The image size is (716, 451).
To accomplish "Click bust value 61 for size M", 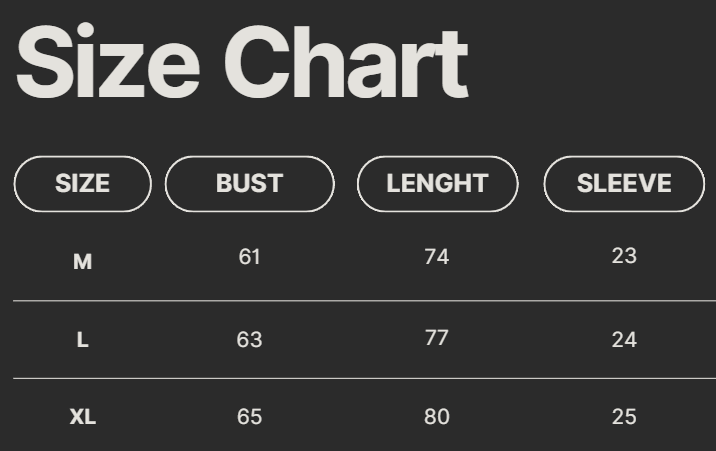I will (x=250, y=257).
